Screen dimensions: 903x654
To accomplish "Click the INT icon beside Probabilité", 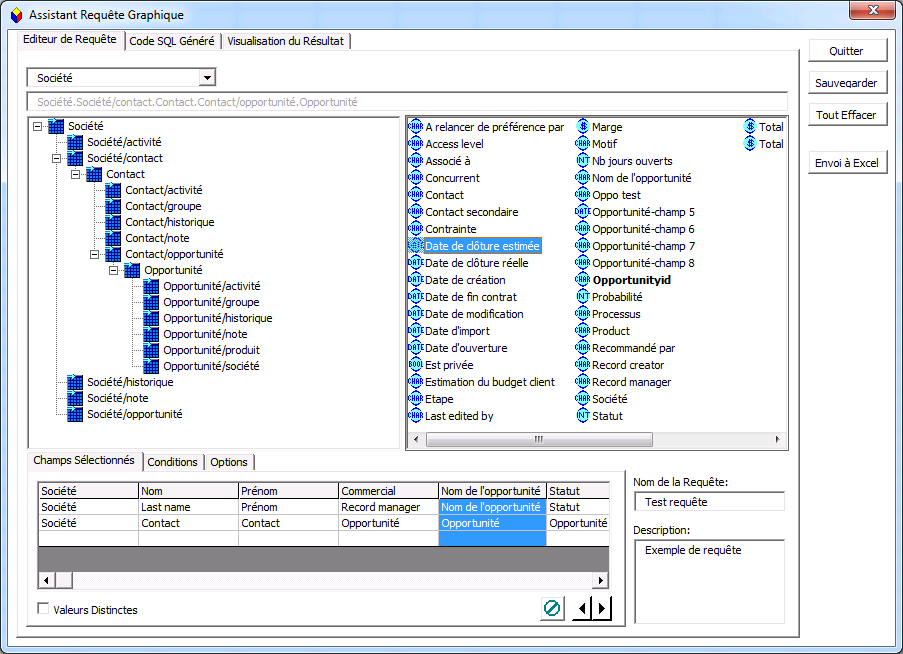I will tap(582, 297).
